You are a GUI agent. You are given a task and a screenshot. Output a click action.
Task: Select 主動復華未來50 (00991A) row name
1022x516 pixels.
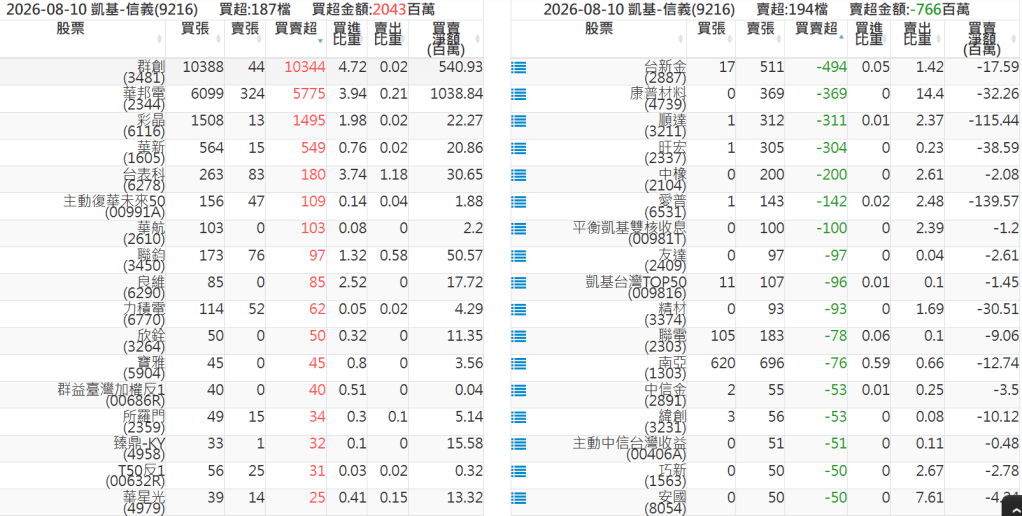(114, 207)
